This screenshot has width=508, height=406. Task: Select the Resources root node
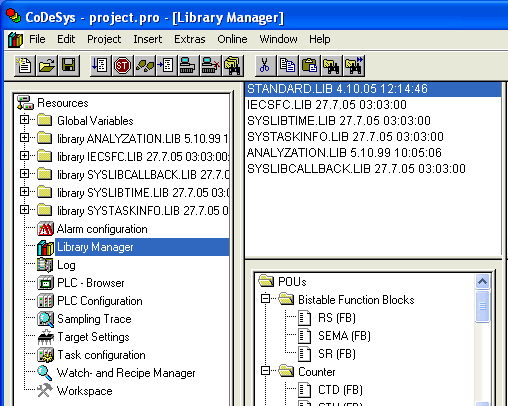(x=63, y=103)
